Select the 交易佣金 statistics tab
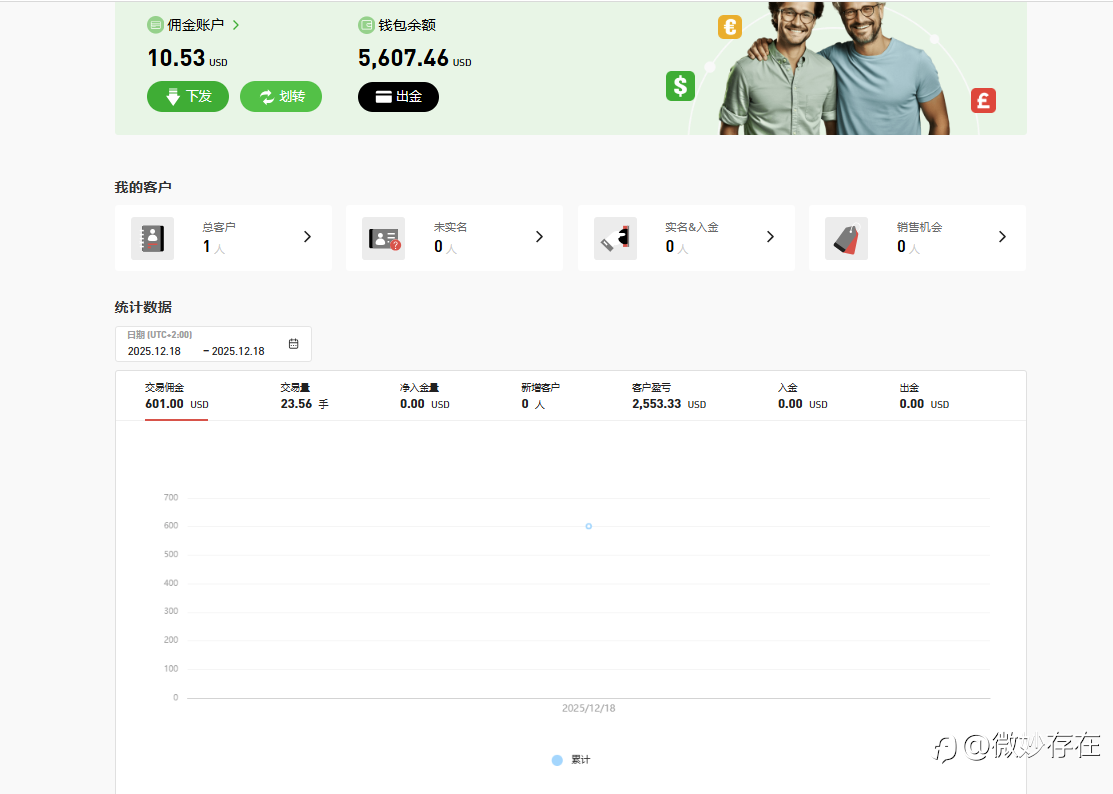1113x794 pixels. 177,396
